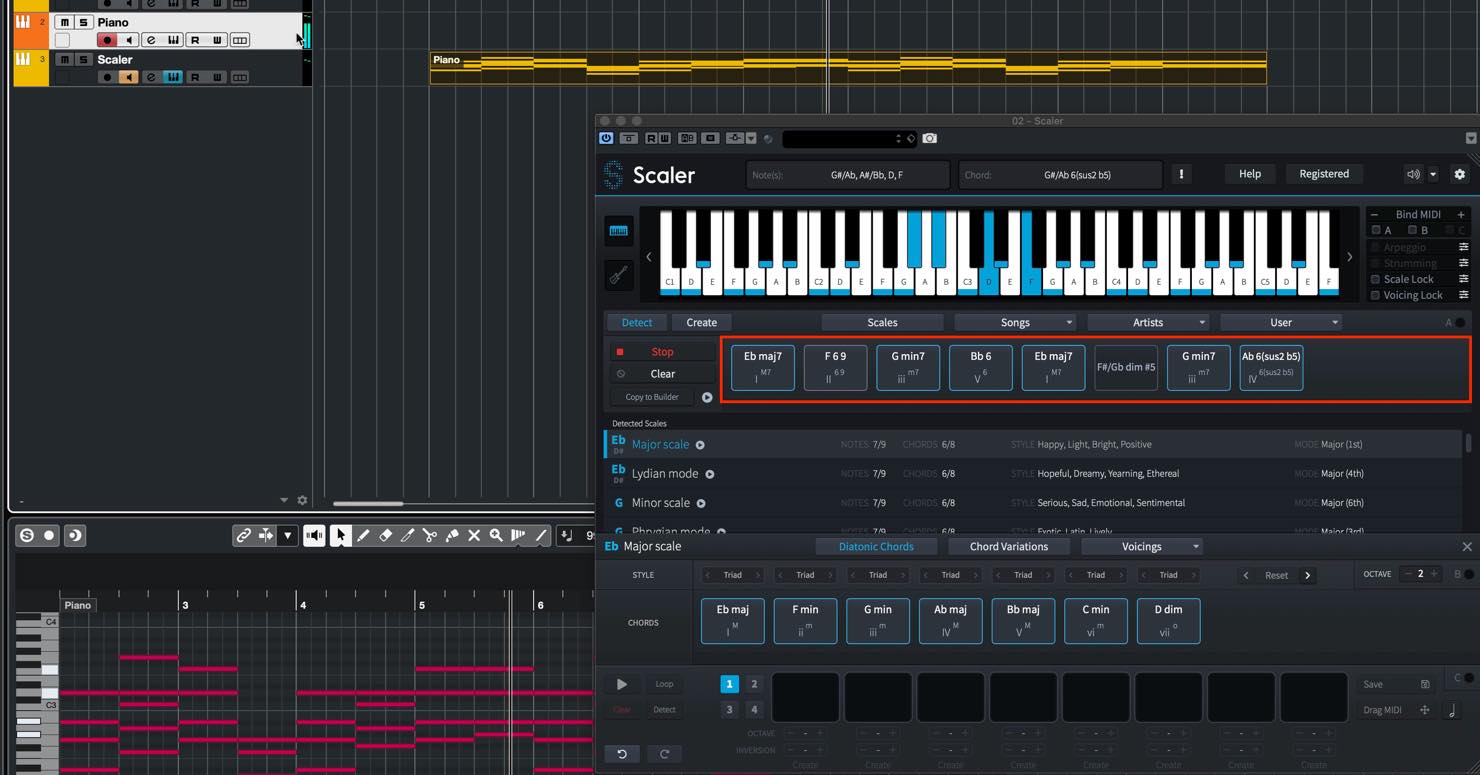
Task: Click the exclamation info button in Scaler
Action: tap(1181, 174)
